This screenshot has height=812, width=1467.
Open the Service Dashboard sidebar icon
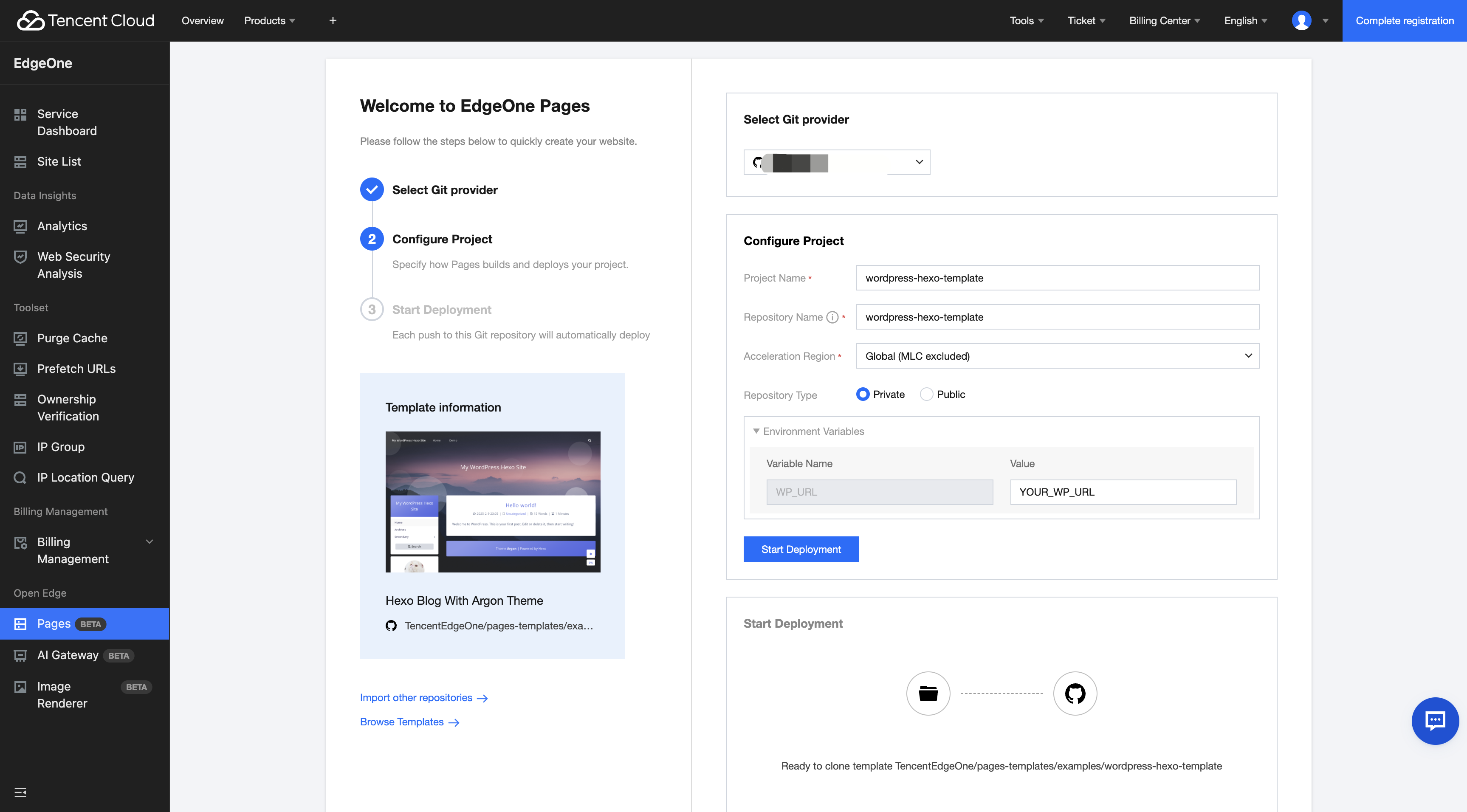pyautogui.click(x=20, y=115)
